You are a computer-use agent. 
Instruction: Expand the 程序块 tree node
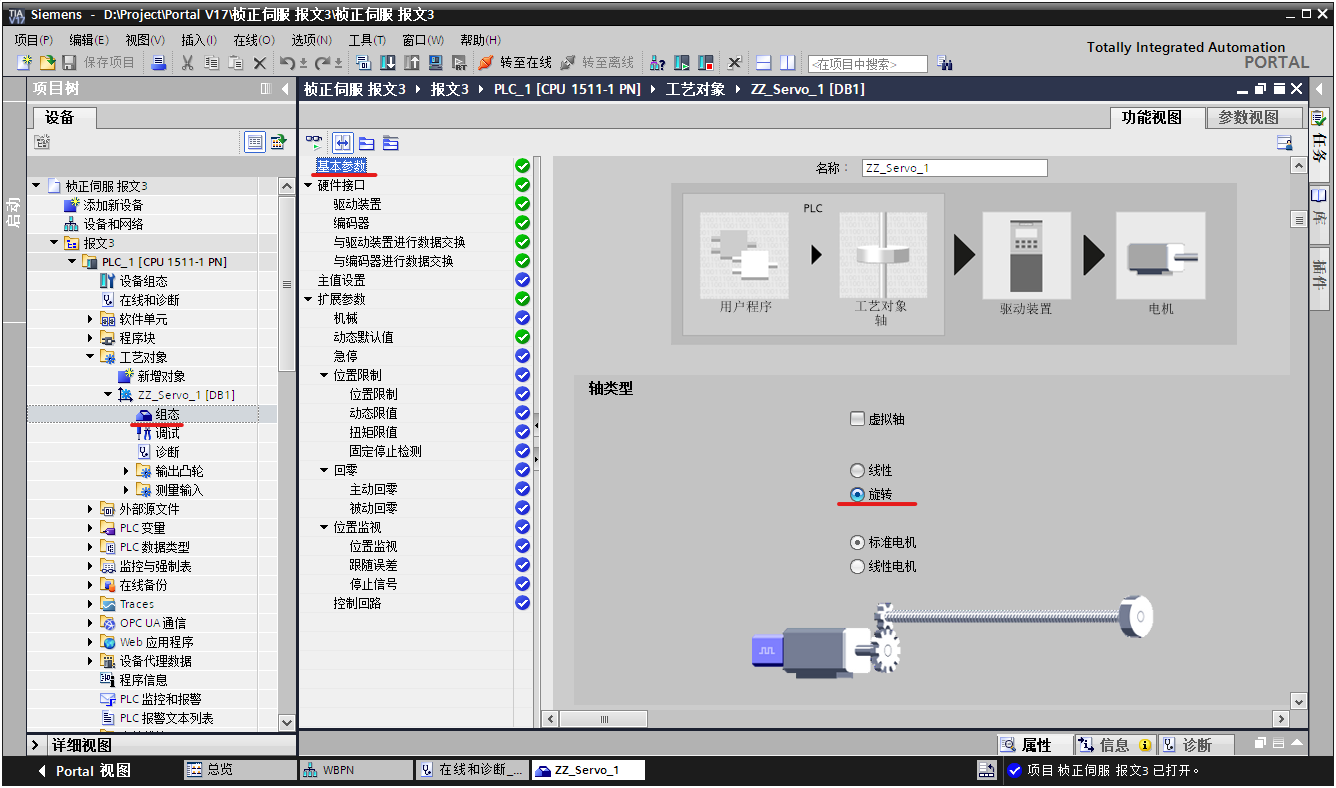91,338
